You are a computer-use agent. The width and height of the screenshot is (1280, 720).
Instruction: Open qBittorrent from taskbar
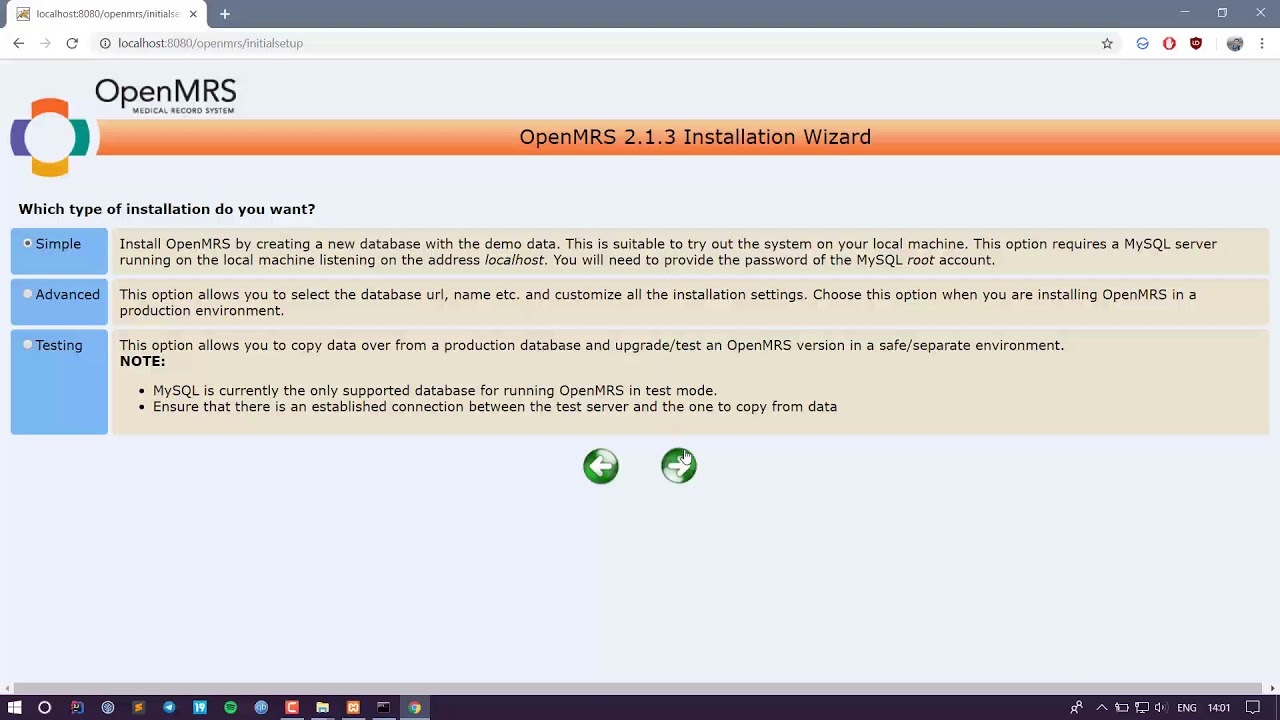point(261,708)
